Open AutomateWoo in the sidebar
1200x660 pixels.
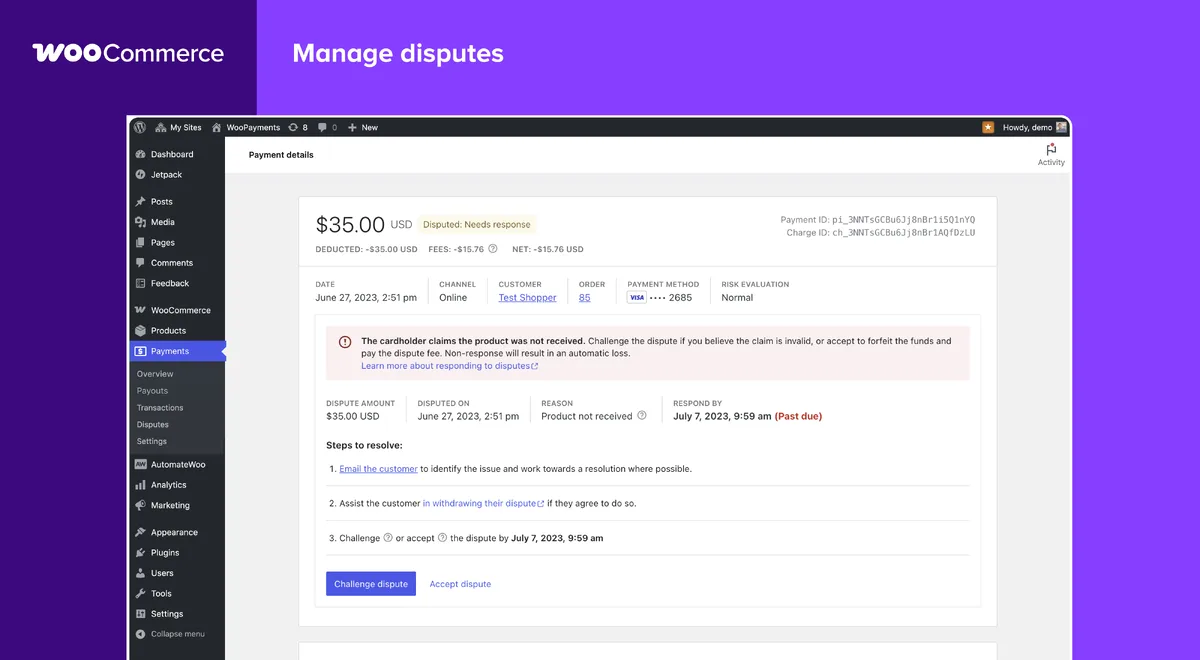[x=177, y=464]
